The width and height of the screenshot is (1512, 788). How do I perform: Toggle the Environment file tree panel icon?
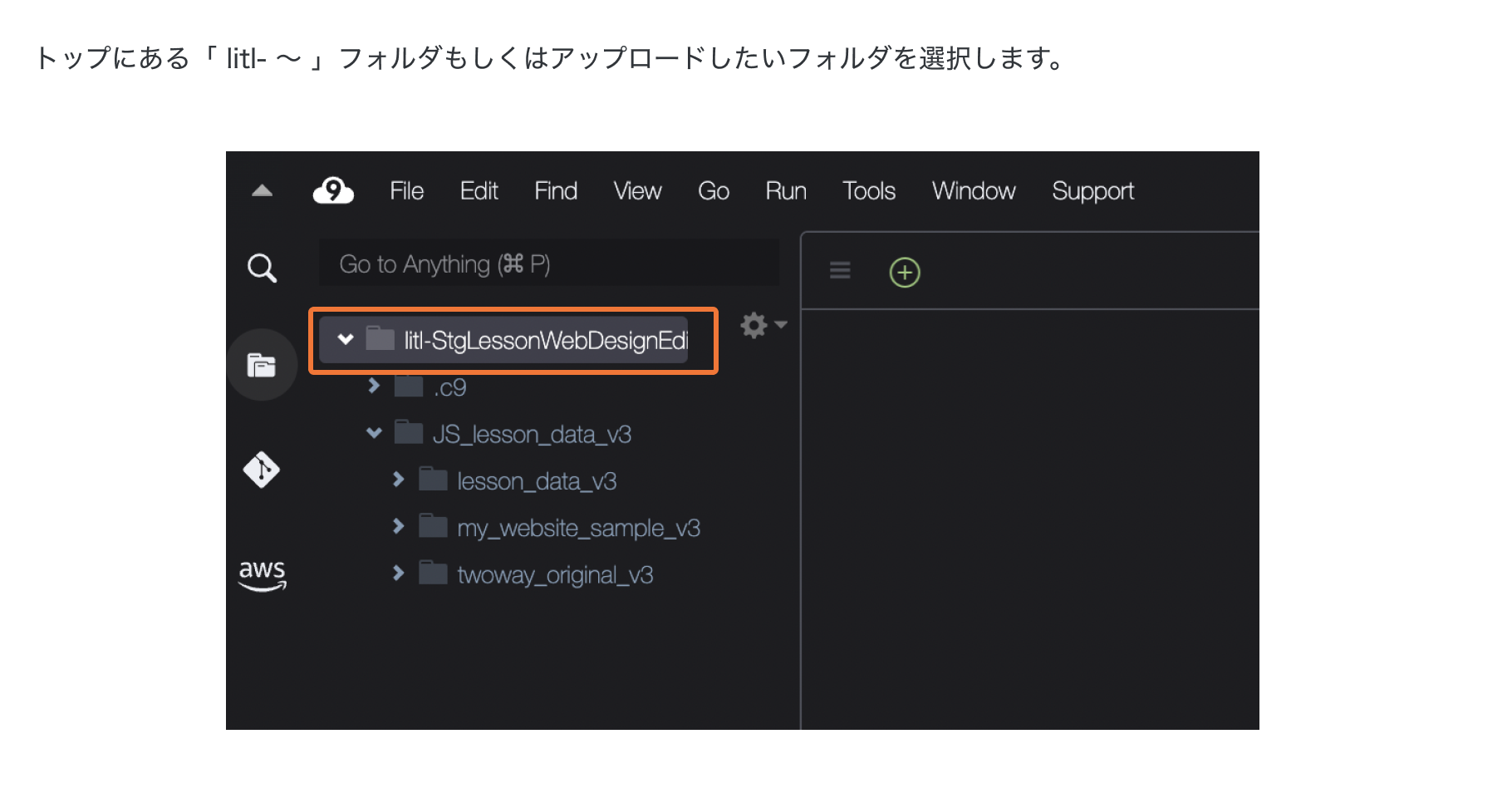click(x=262, y=365)
